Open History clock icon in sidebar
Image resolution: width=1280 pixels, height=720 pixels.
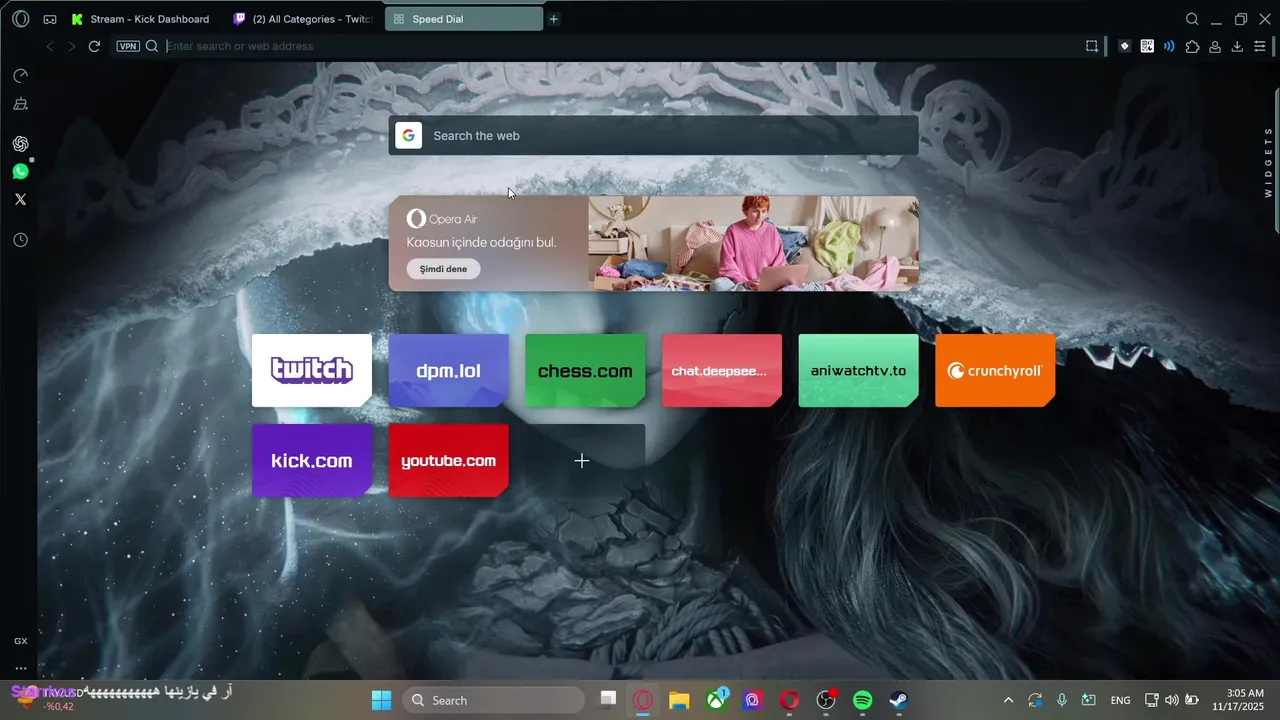[20, 240]
